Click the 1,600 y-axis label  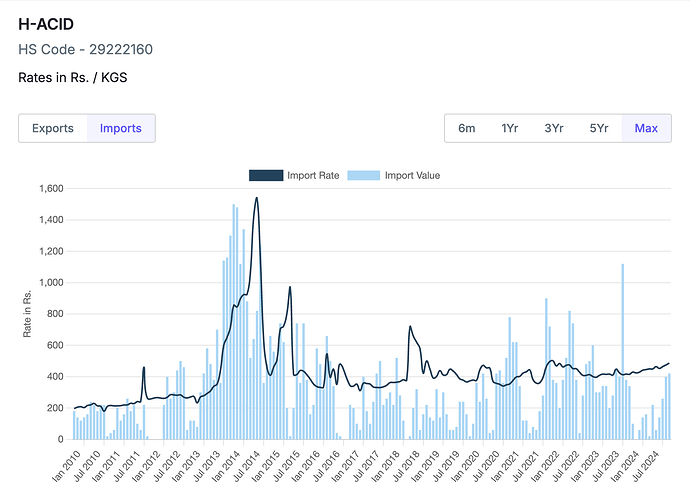tap(51, 188)
